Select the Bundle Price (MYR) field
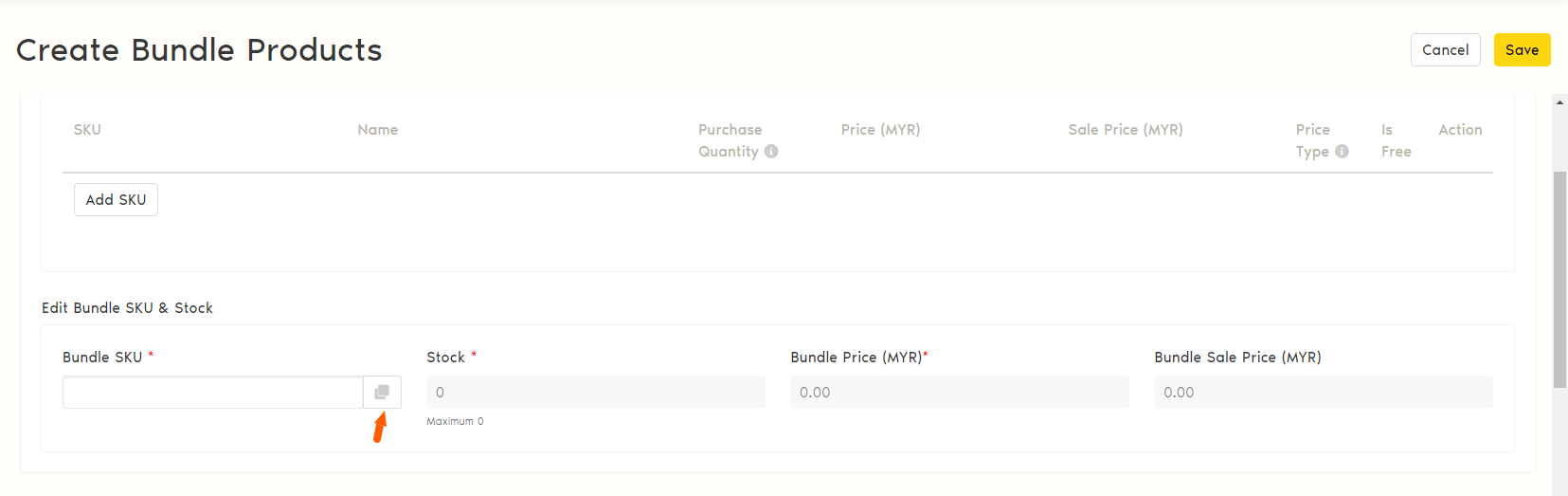 tap(959, 393)
